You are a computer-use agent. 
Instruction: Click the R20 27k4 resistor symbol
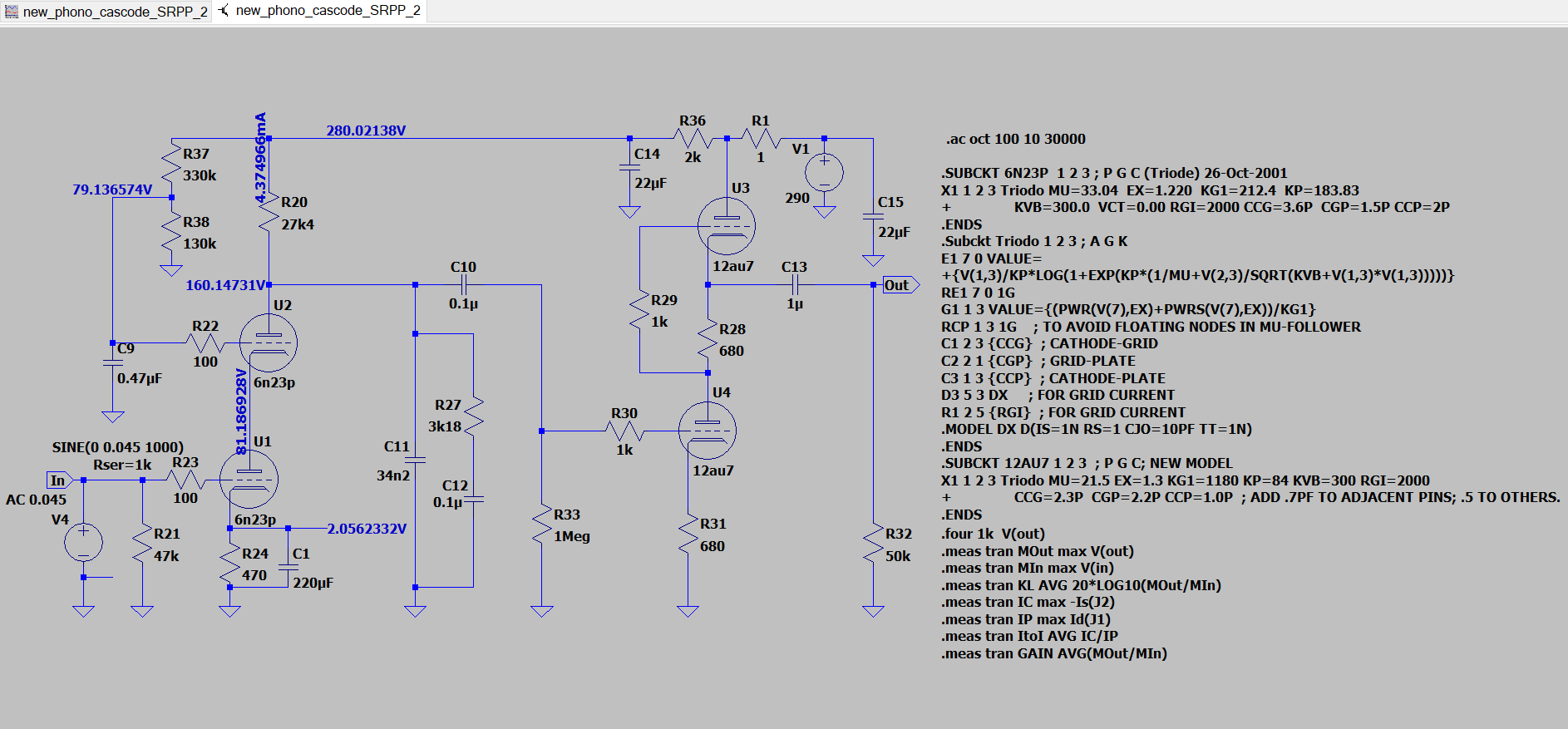(x=269, y=213)
